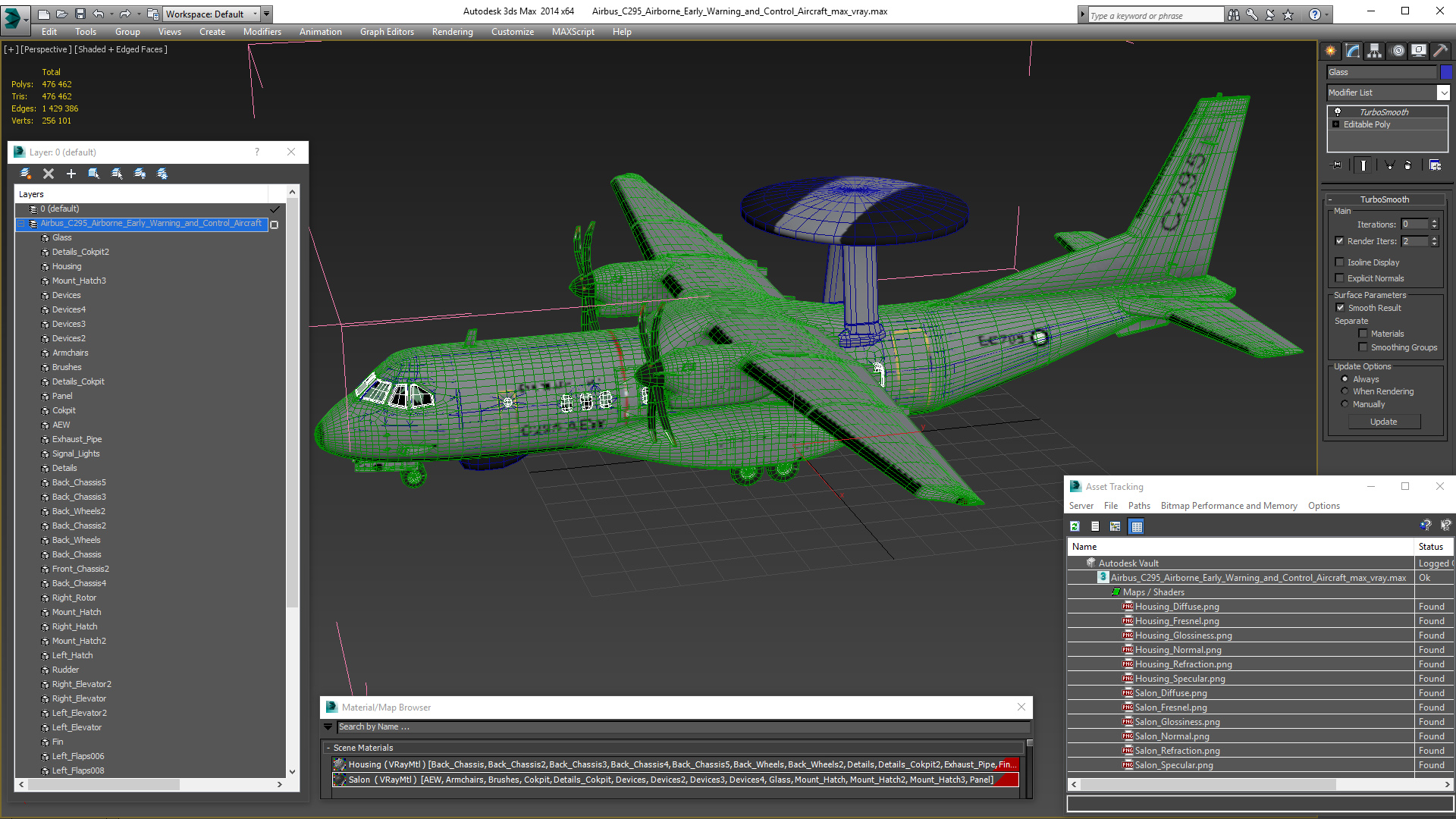Click Refresh icon in Asset Tracking
The height and width of the screenshot is (819, 1456).
click(1075, 526)
